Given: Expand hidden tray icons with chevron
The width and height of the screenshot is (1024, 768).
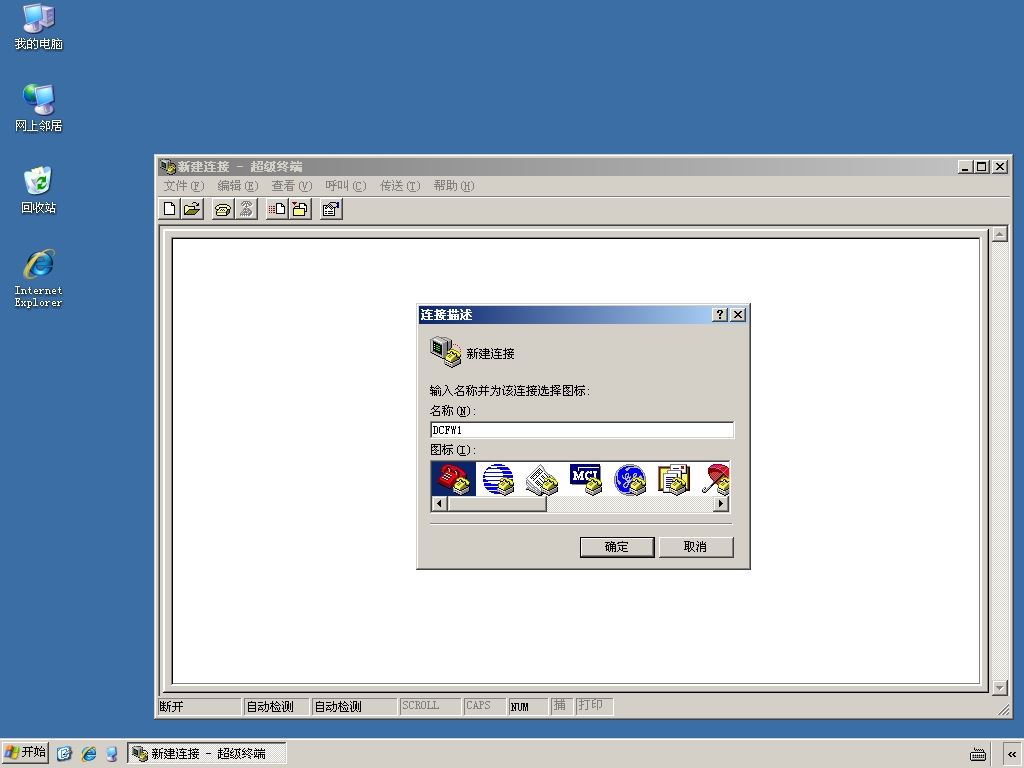Looking at the screenshot, I should 1012,754.
